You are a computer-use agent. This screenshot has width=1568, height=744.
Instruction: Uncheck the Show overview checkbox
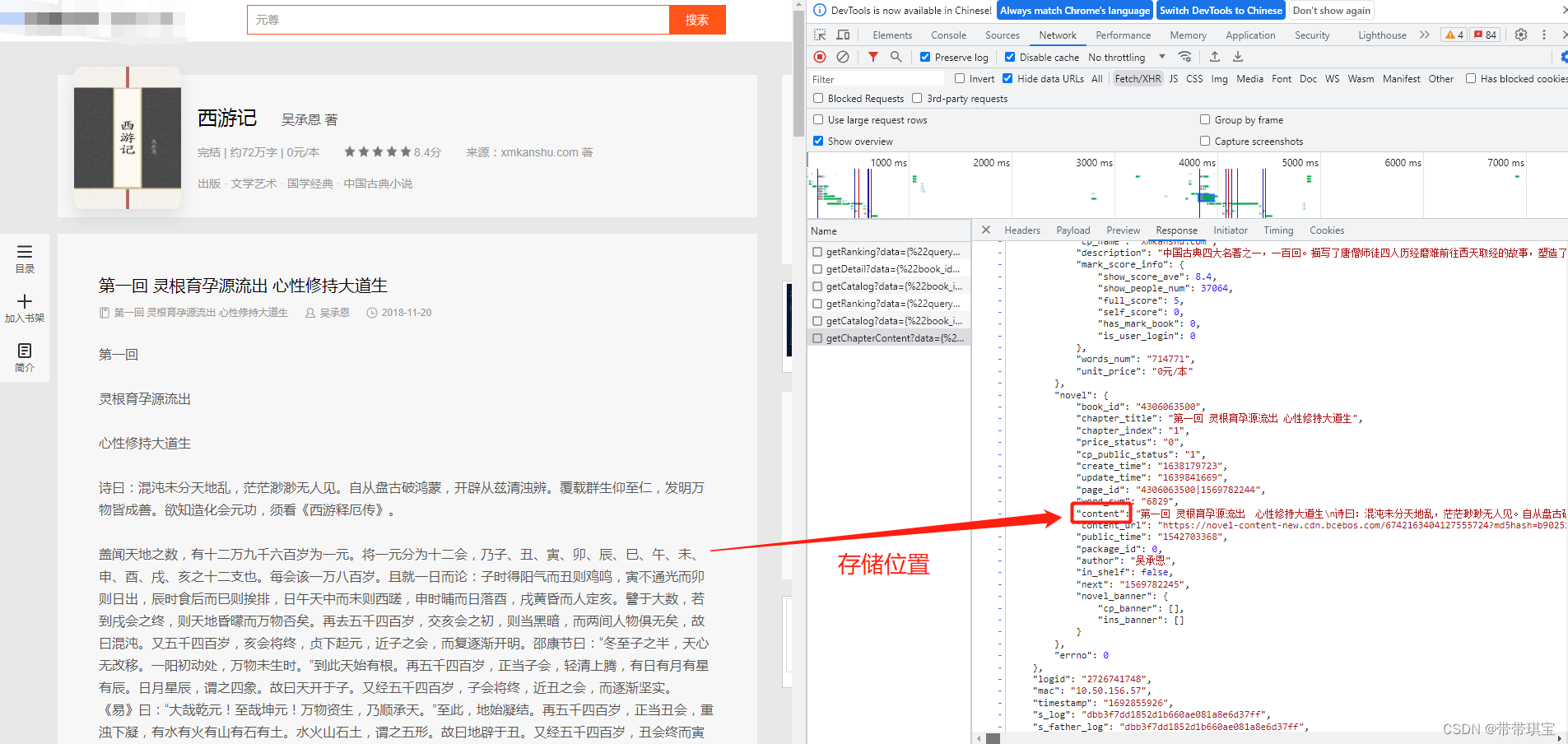coord(818,141)
